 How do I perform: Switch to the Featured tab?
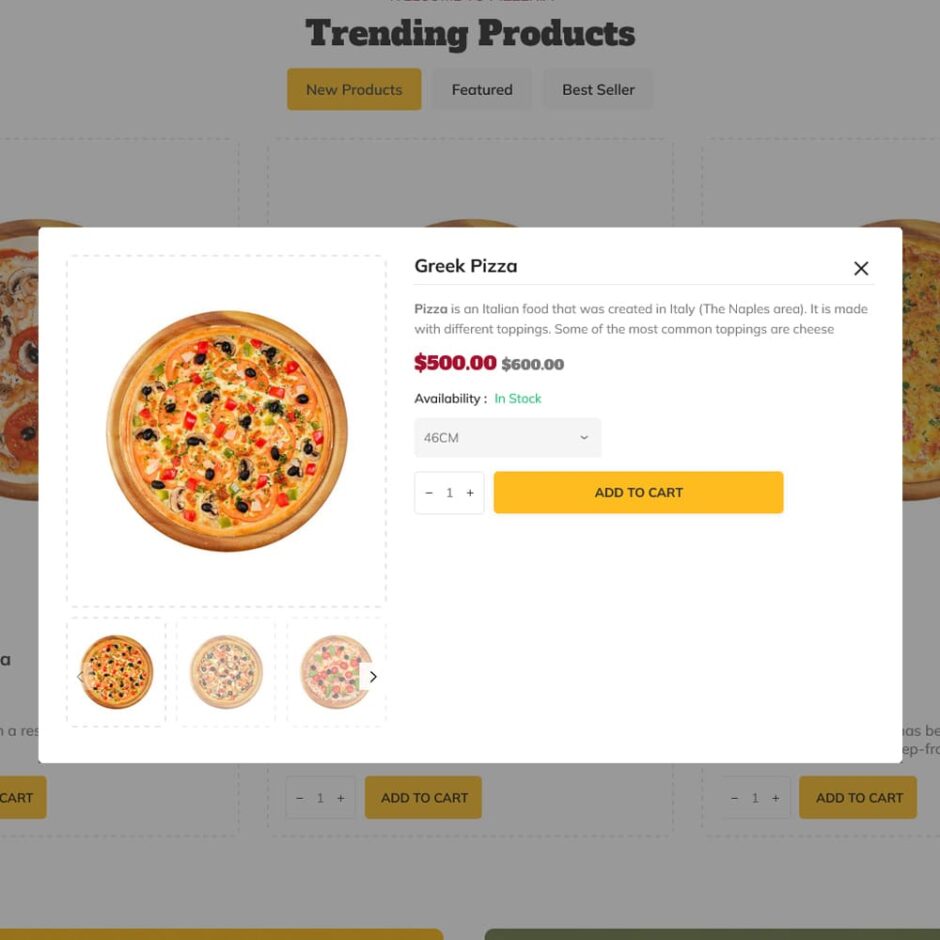pos(482,90)
